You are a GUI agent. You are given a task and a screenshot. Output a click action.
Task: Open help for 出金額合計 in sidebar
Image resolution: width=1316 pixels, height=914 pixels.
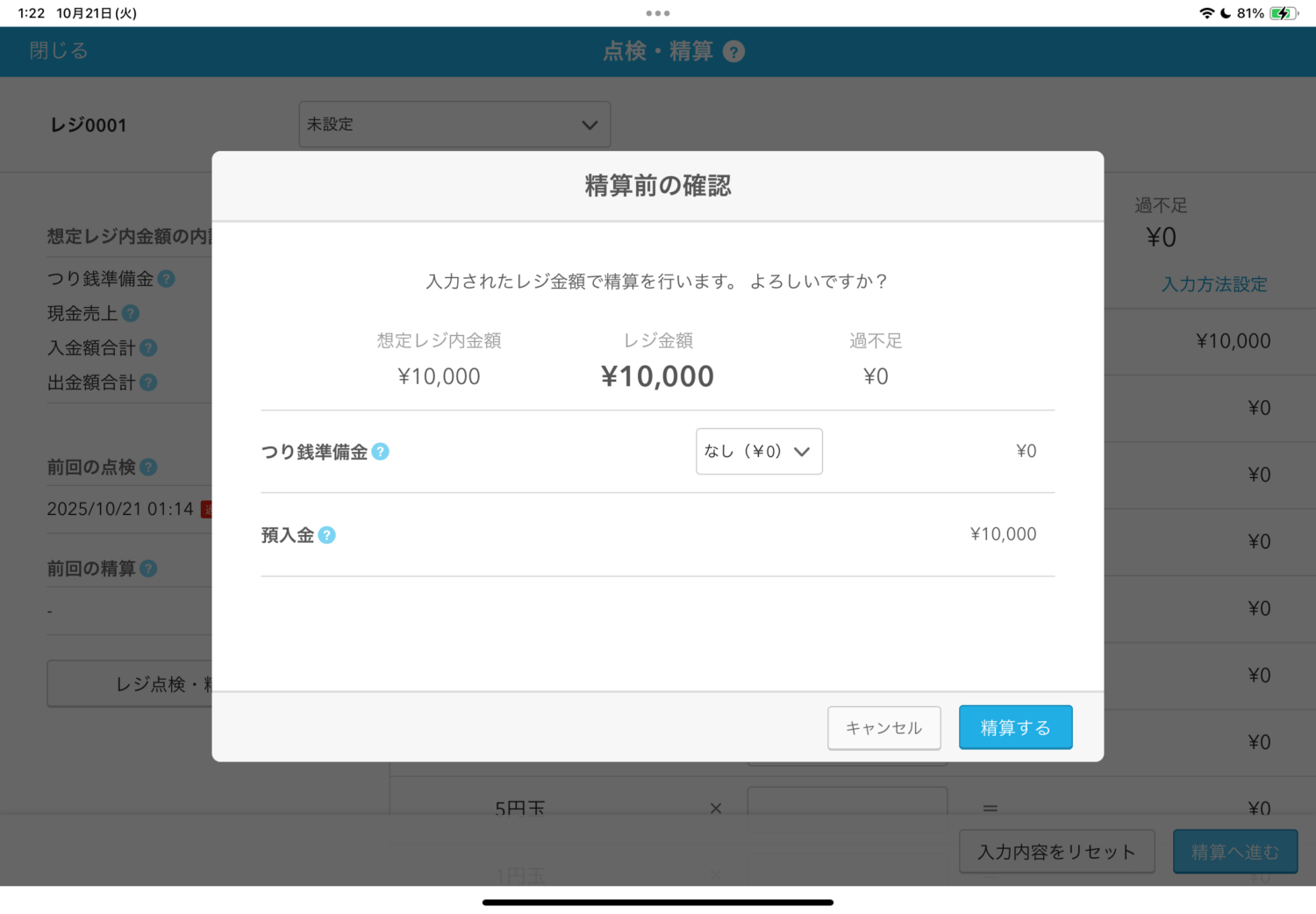(148, 382)
